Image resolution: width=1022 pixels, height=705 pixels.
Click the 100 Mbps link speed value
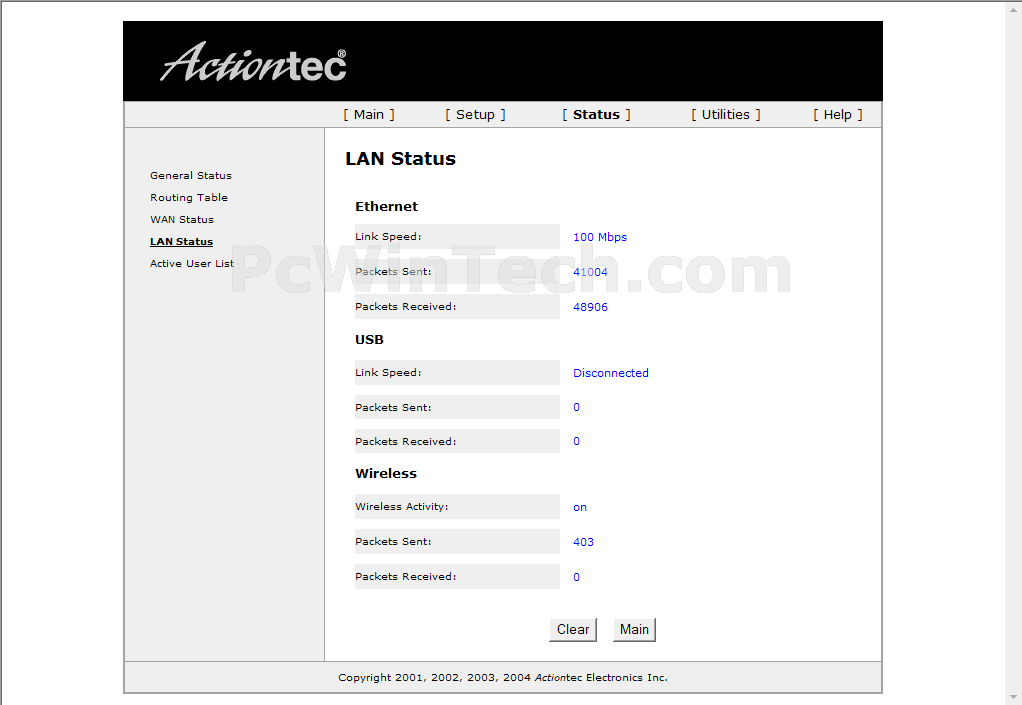click(600, 237)
